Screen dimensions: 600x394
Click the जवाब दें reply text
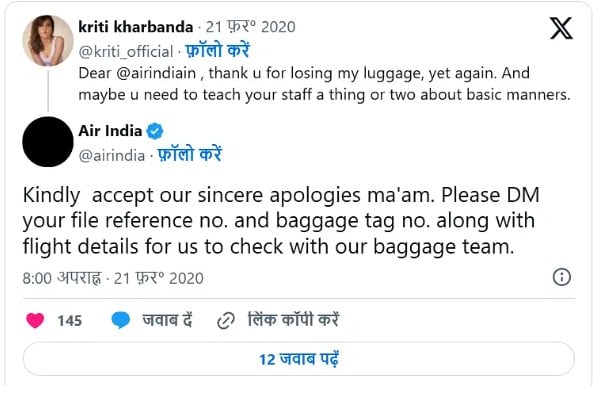[x=167, y=320]
